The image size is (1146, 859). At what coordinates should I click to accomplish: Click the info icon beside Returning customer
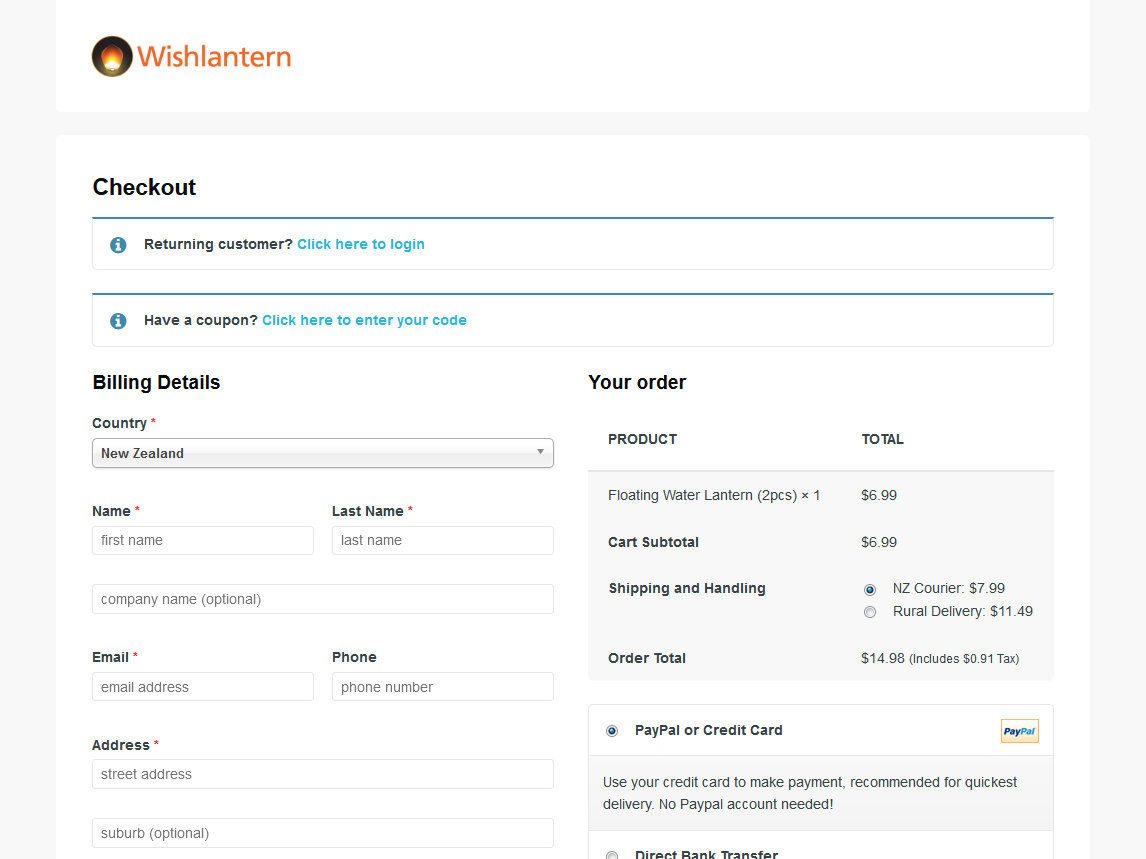(x=118, y=245)
